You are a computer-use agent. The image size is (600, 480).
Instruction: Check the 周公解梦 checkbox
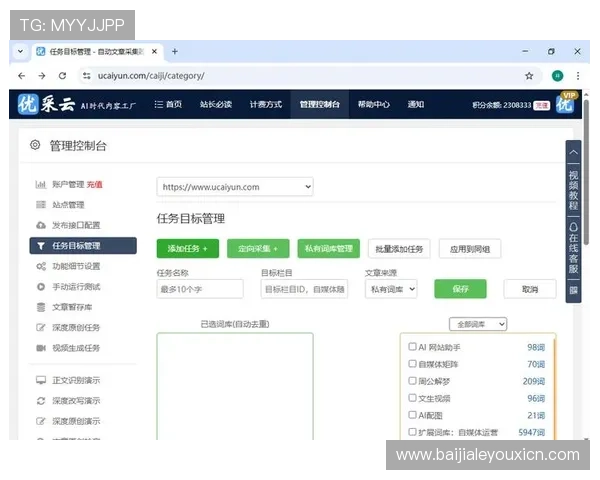tap(412, 381)
